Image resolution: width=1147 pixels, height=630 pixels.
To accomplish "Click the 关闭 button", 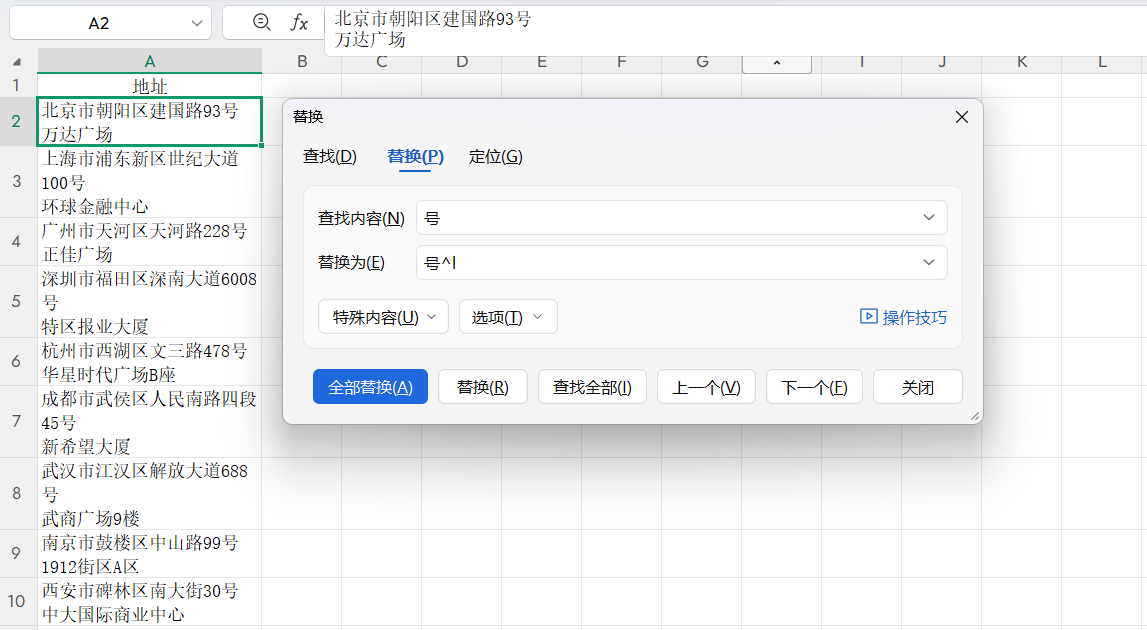I will 918,386.
